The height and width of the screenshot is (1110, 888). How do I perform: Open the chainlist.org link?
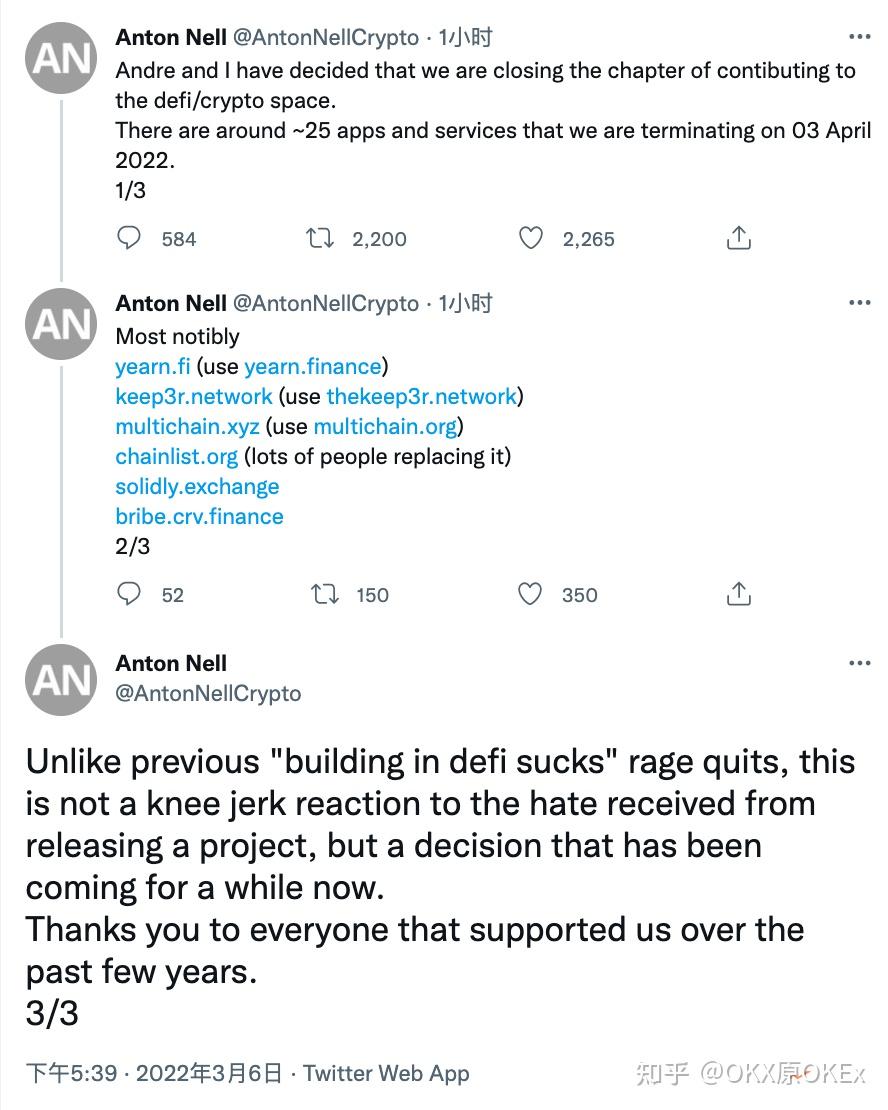point(176,456)
